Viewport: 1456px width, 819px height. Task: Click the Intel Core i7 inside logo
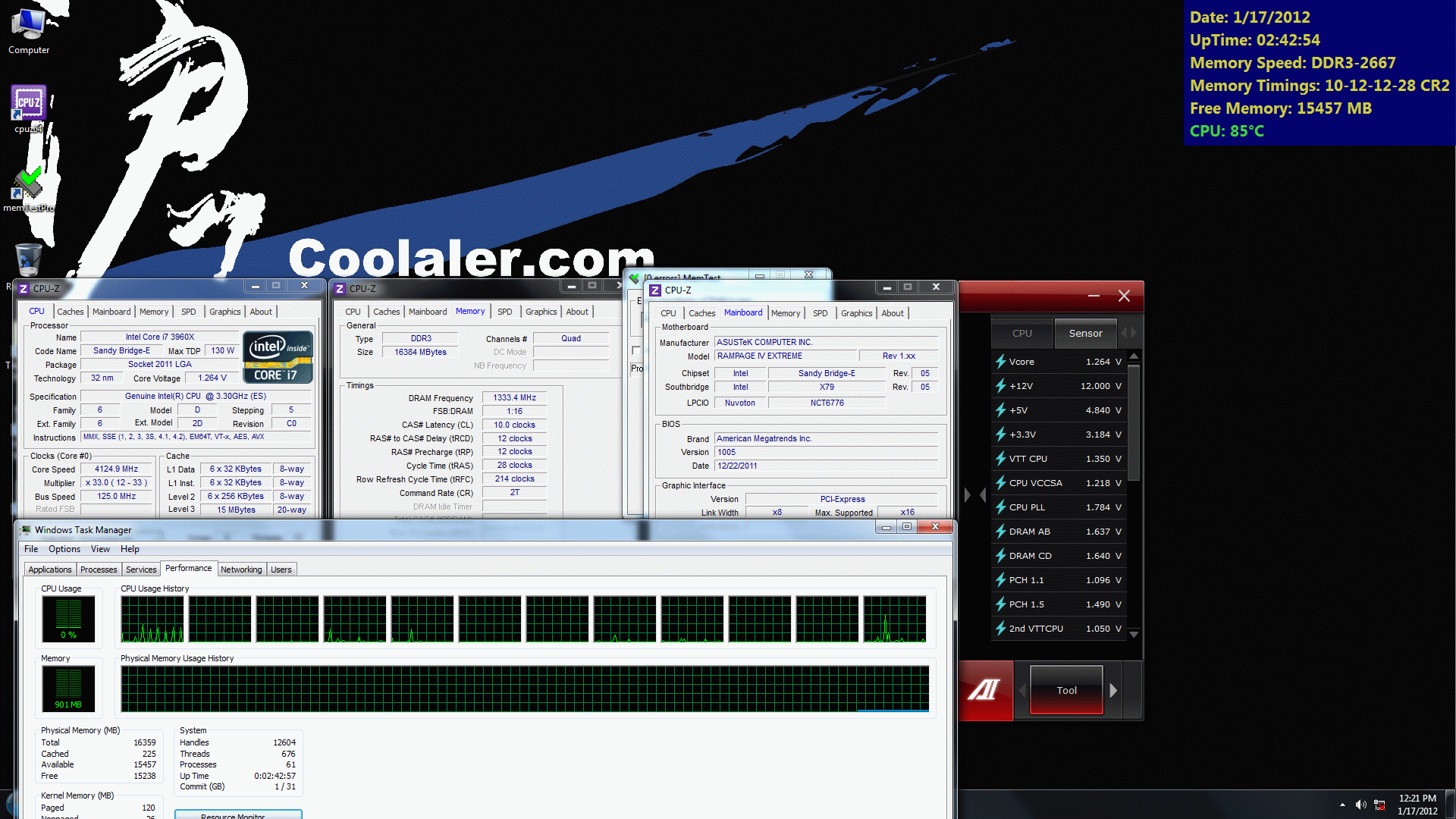coord(278,356)
